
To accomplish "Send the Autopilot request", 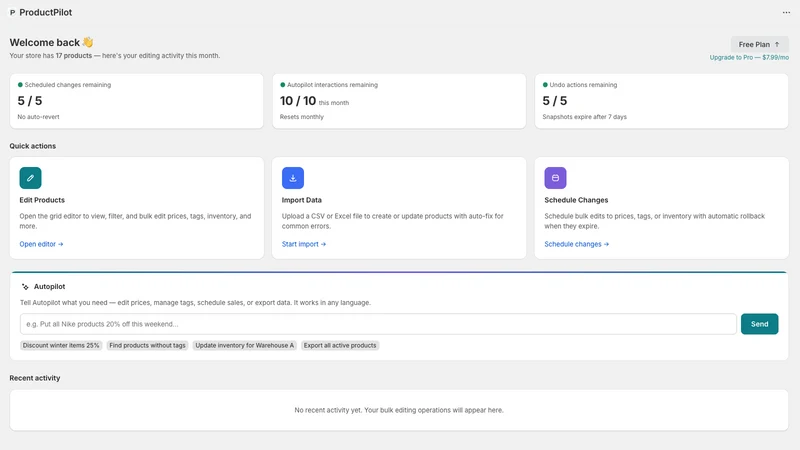I will point(759,324).
